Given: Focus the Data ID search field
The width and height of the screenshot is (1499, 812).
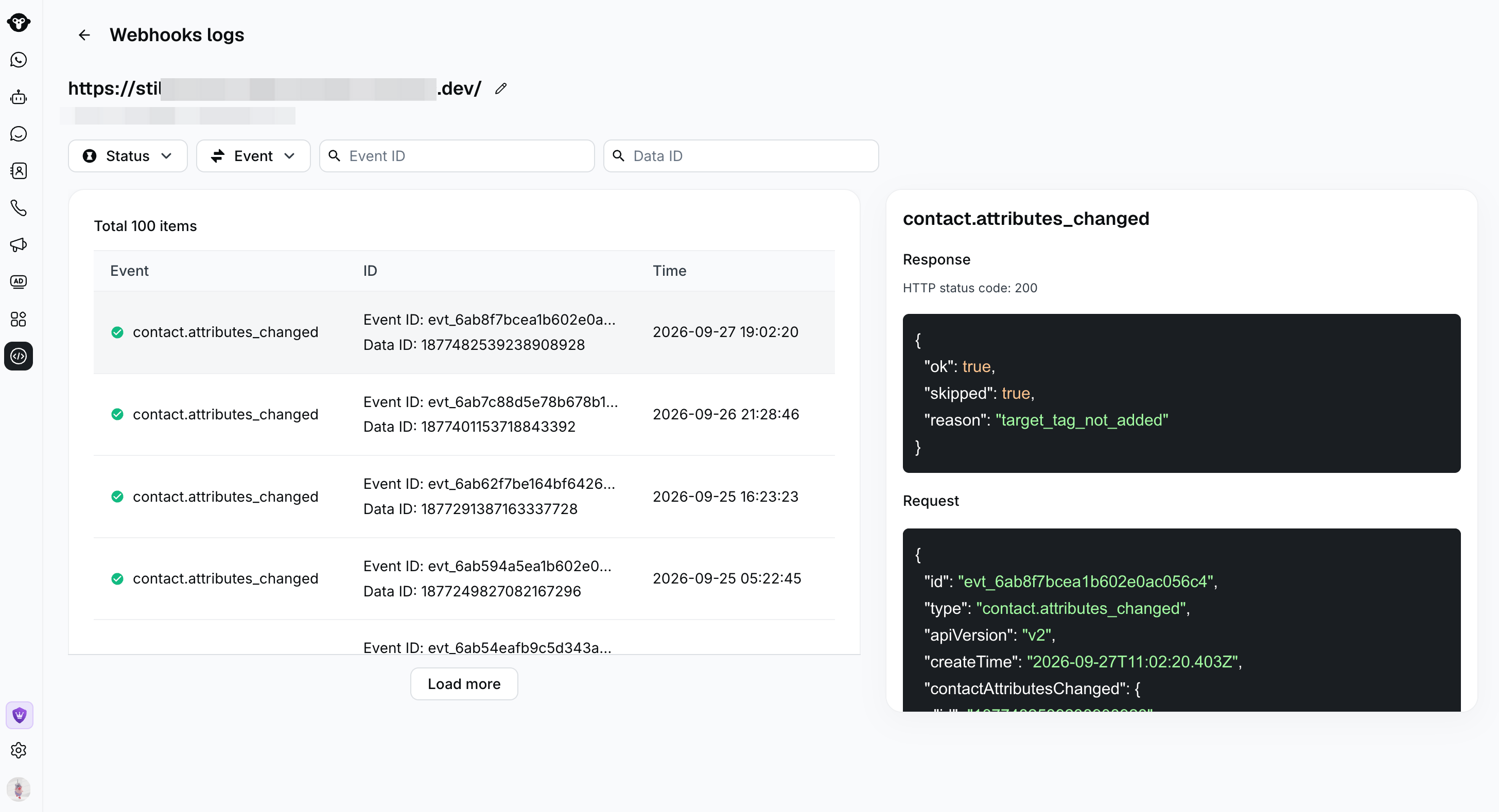Looking at the screenshot, I should coord(741,156).
